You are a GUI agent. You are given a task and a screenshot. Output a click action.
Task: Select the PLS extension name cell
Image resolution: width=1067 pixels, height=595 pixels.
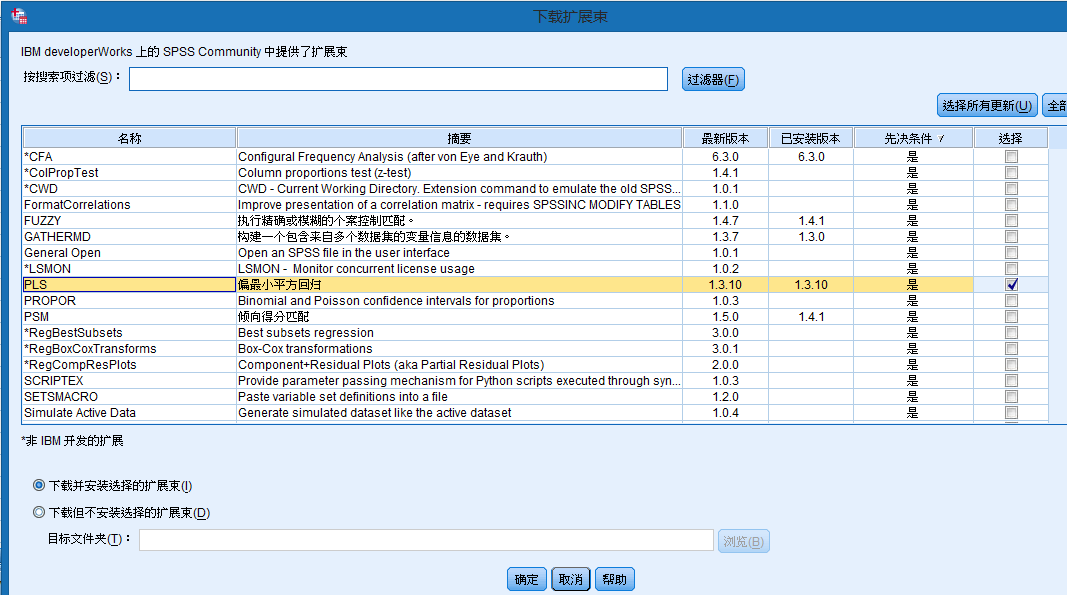tap(129, 285)
